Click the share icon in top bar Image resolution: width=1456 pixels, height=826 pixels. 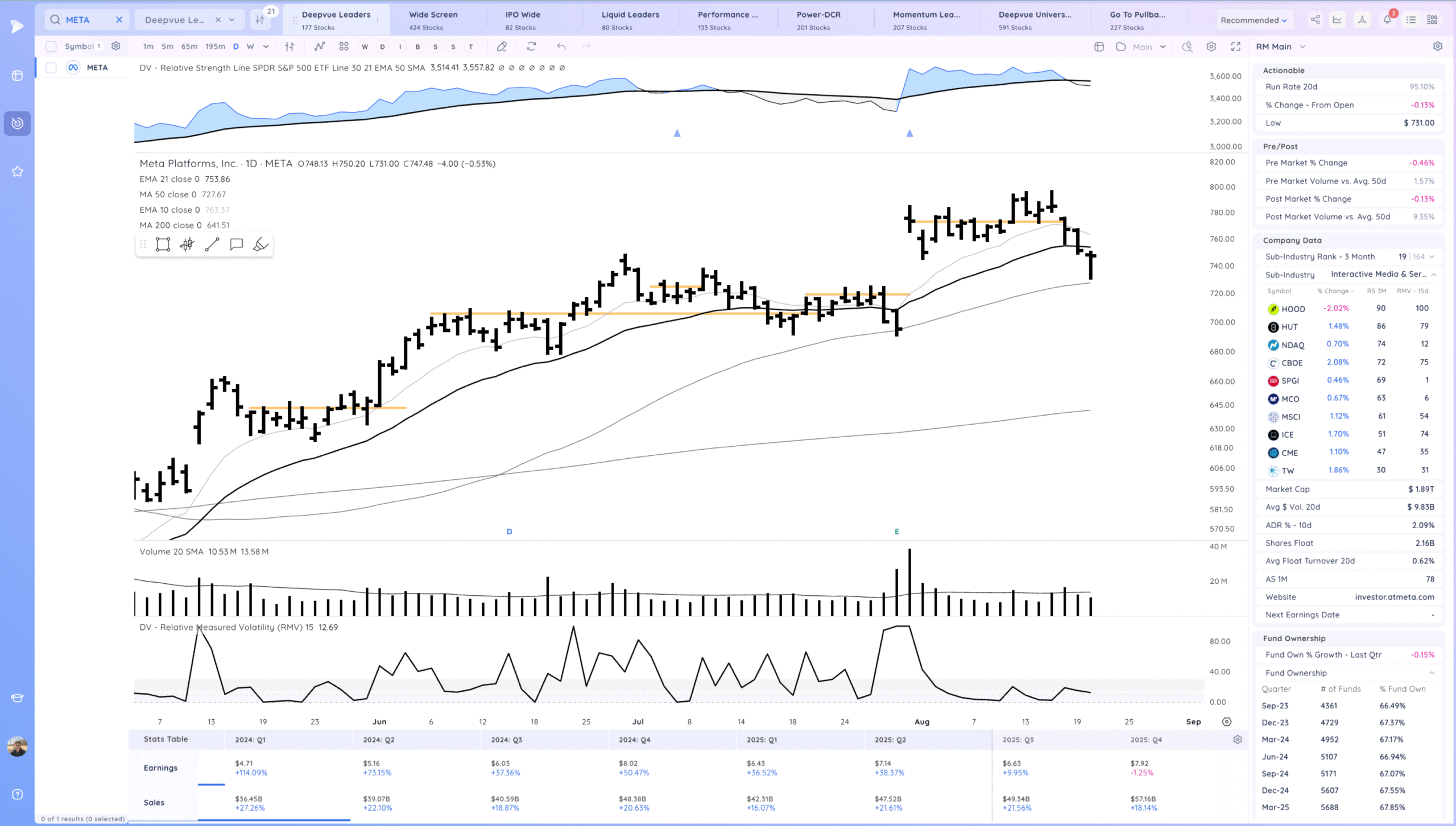[1316, 20]
